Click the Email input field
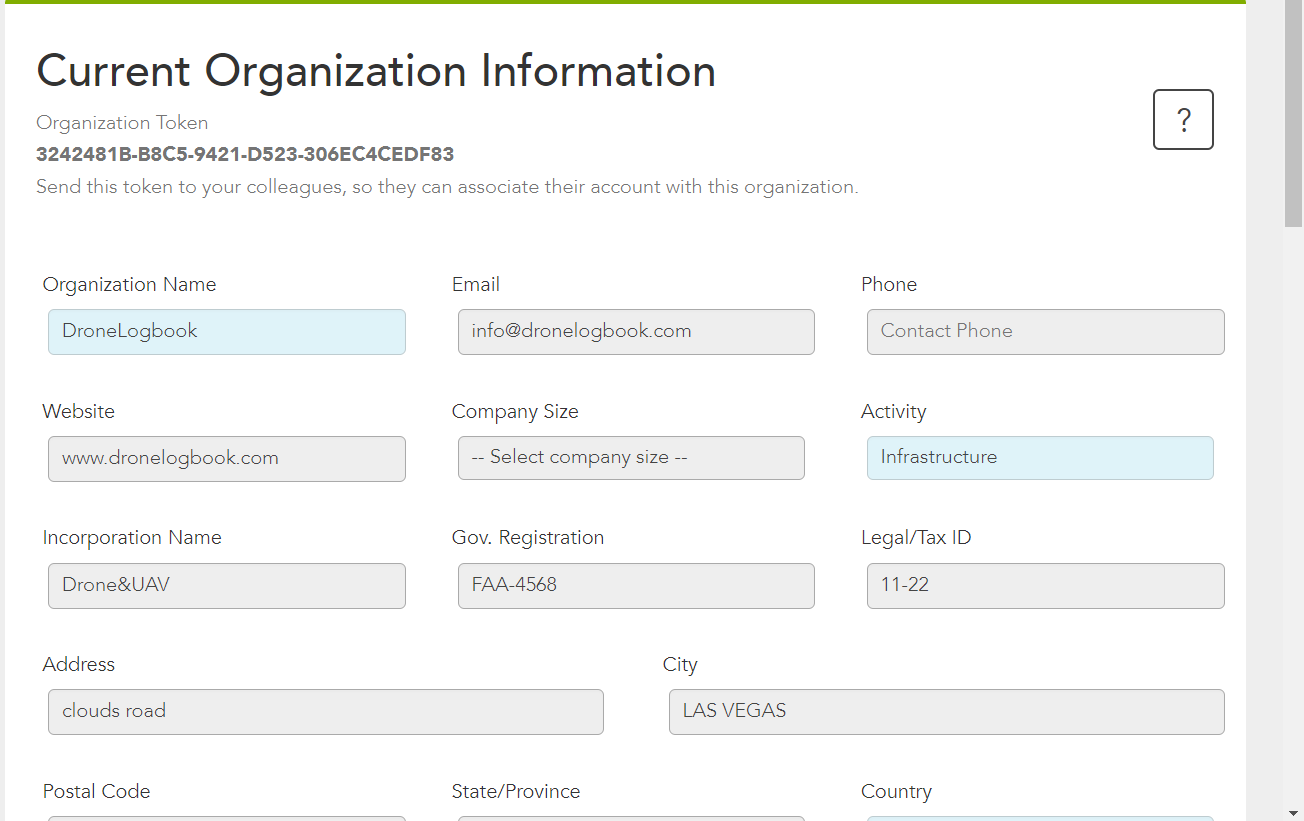 click(636, 332)
